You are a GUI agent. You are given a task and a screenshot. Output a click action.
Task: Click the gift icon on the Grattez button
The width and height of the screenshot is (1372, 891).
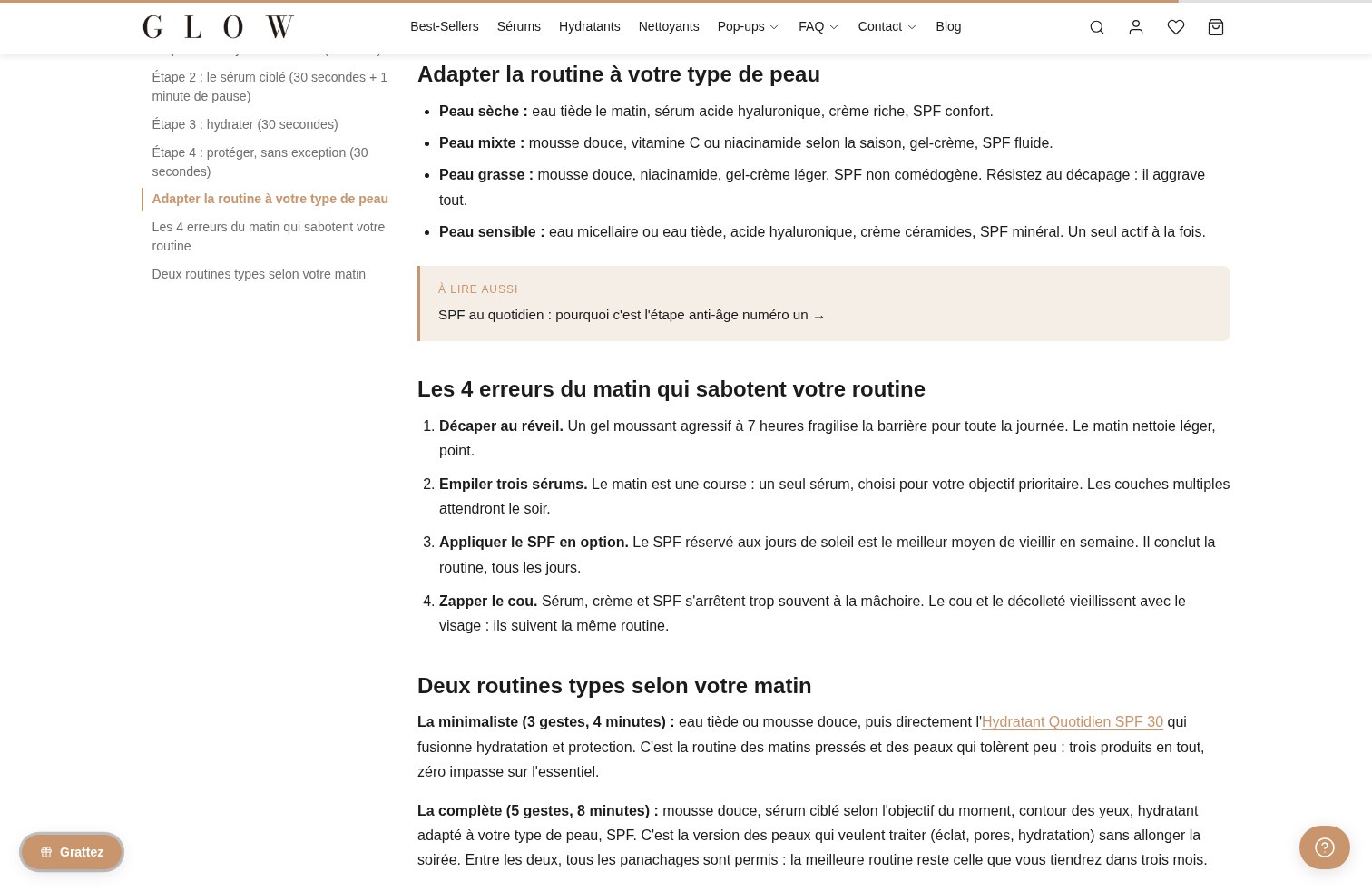pyautogui.click(x=46, y=852)
